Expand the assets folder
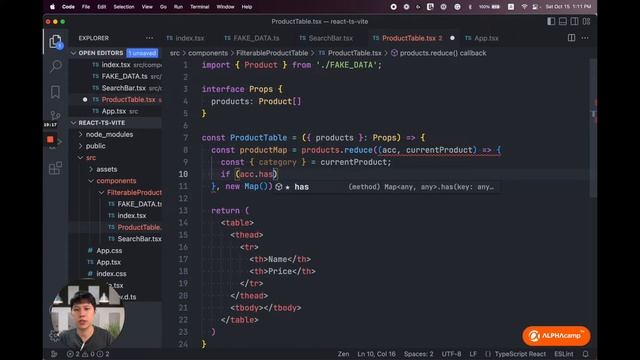This screenshot has height=360, width=640. [x=107, y=169]
